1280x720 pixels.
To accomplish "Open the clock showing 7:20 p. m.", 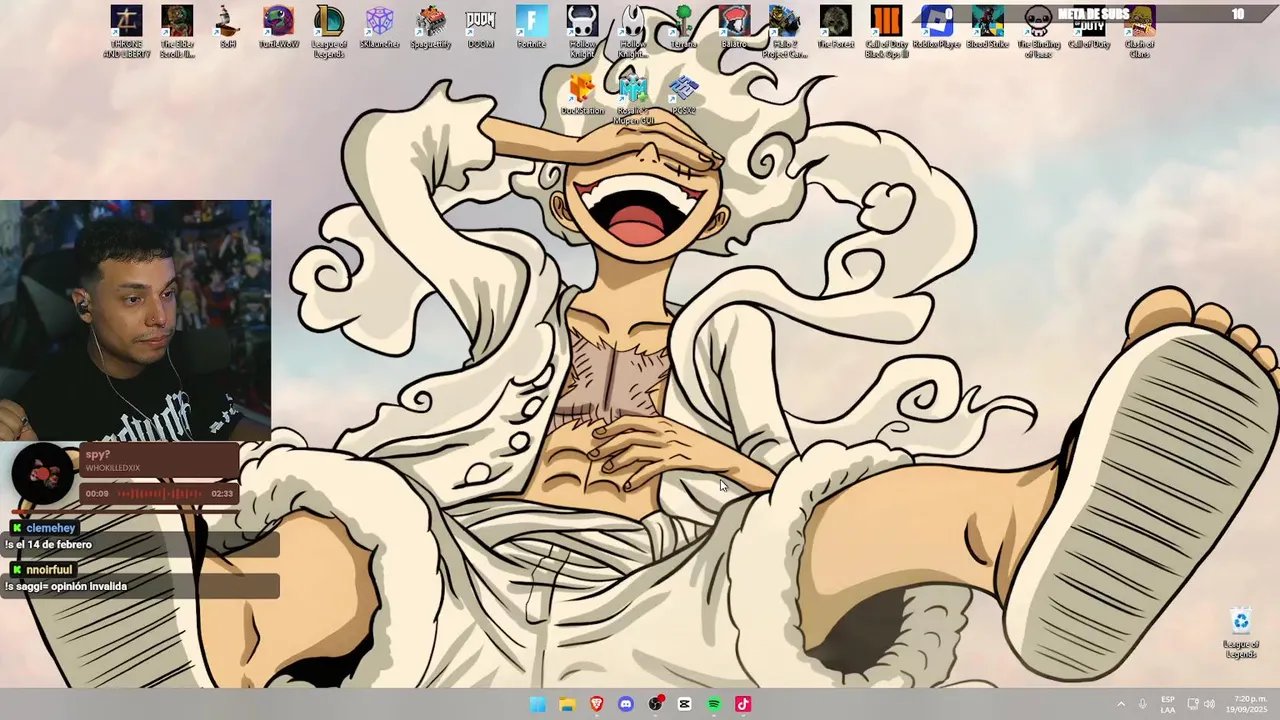I will point(1249,704).
